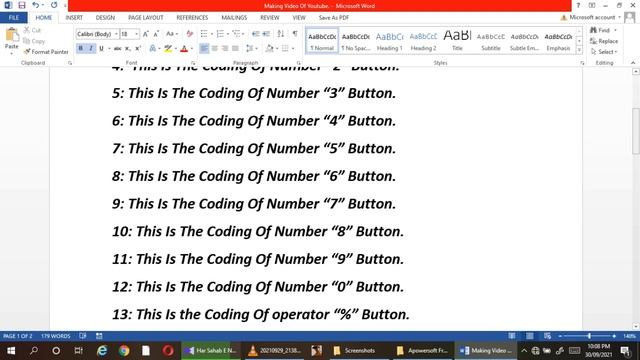The image size is (640, 360).
Task: Click the Center alignment icon
Action: [214, 49]
